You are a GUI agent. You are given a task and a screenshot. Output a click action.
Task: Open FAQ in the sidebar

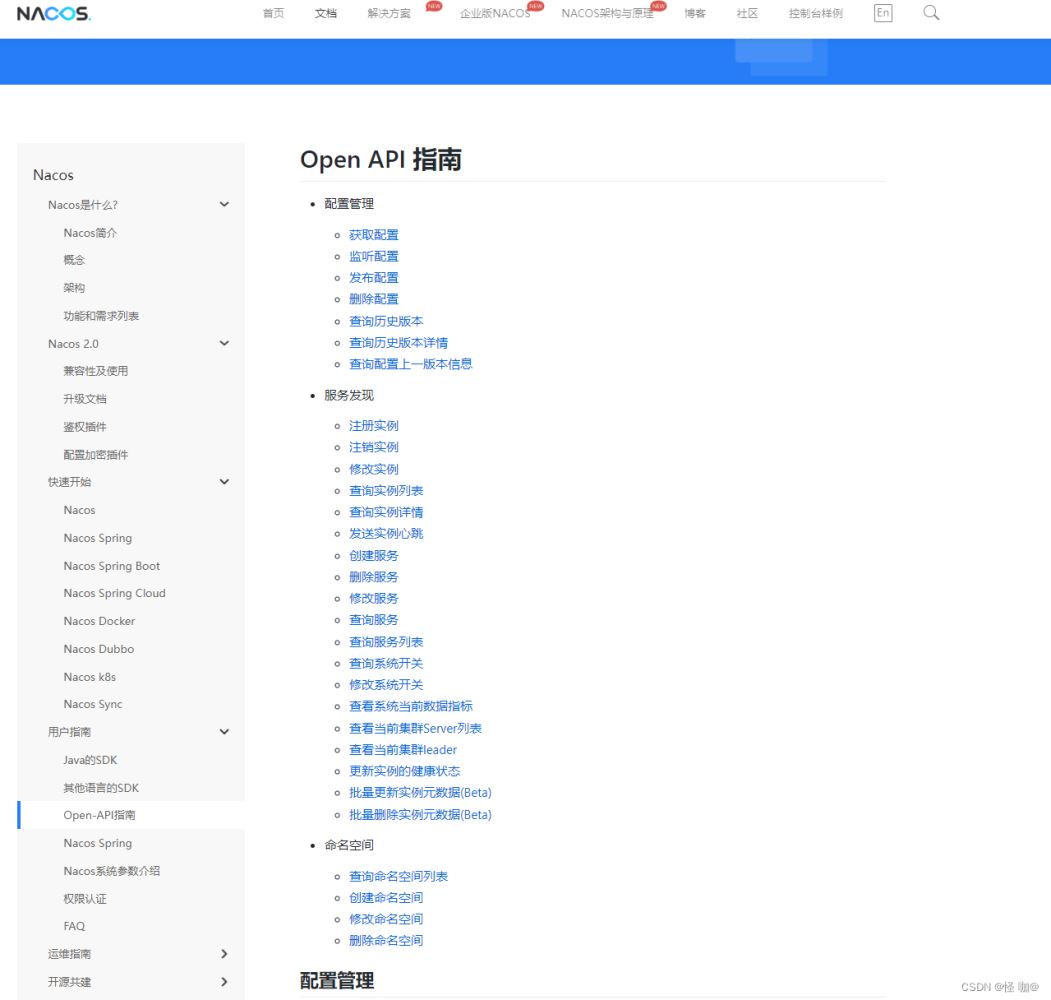[x=74, y=926]
